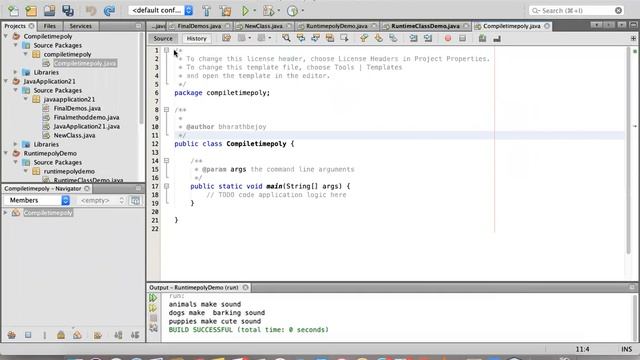Image resolution: width=640 pixels, height=360 pixels.
Task: Expand Libraries under Compiletimepoly project
Action: tap(16, 72)
